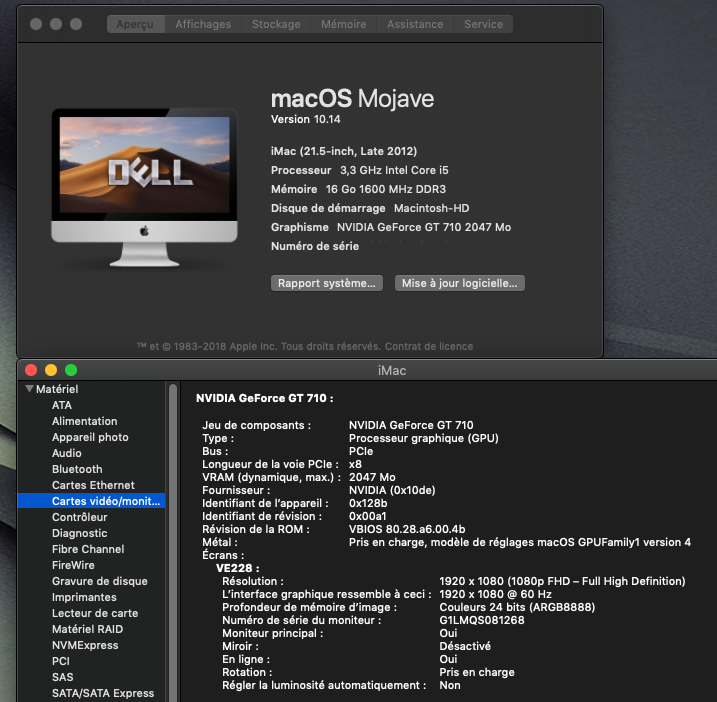
Task: Click the 1920 x 1080 @ 60 Hz value
Action: [x=495, y=594]
